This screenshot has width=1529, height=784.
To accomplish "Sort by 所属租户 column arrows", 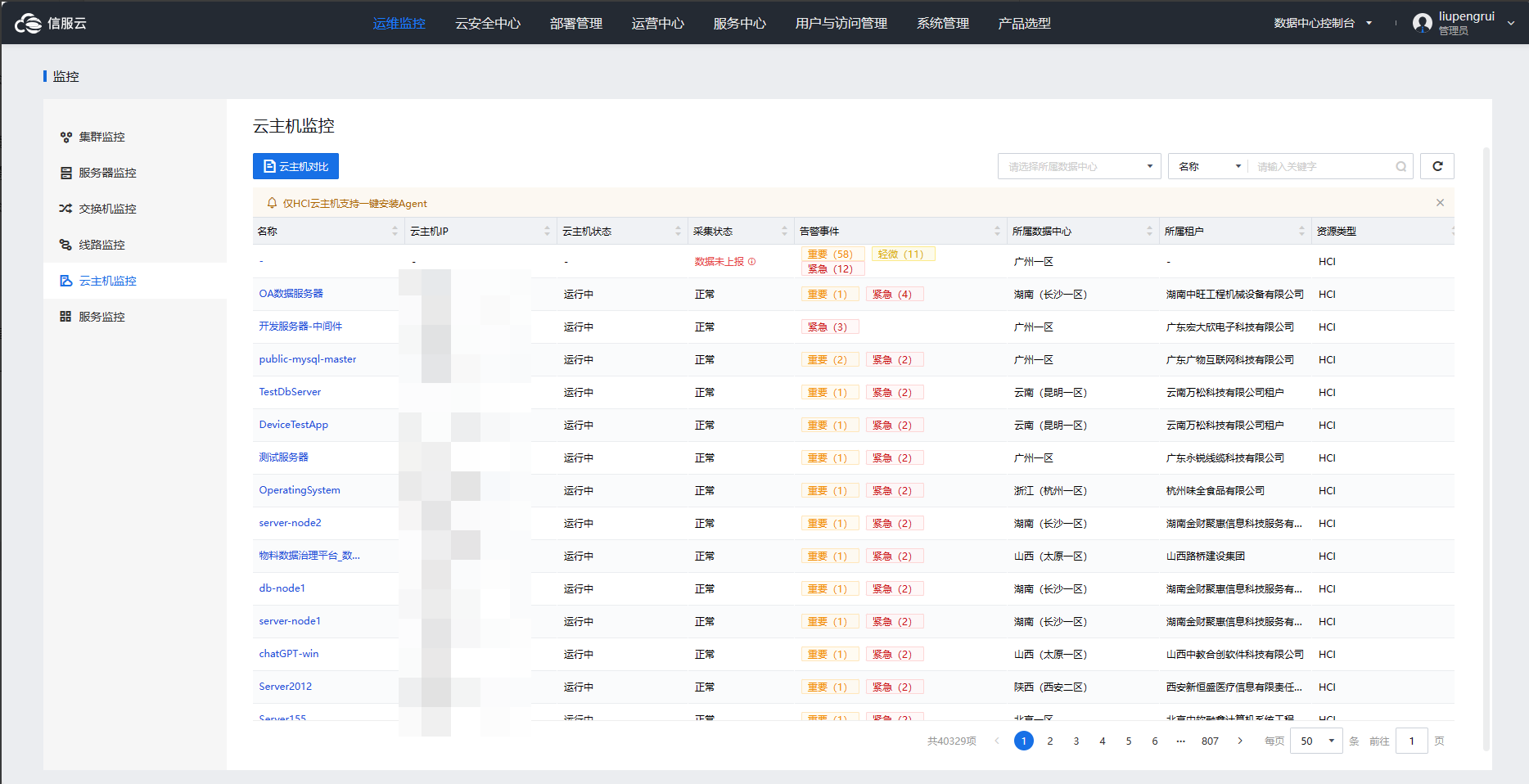I will [x=1302, y=232].
